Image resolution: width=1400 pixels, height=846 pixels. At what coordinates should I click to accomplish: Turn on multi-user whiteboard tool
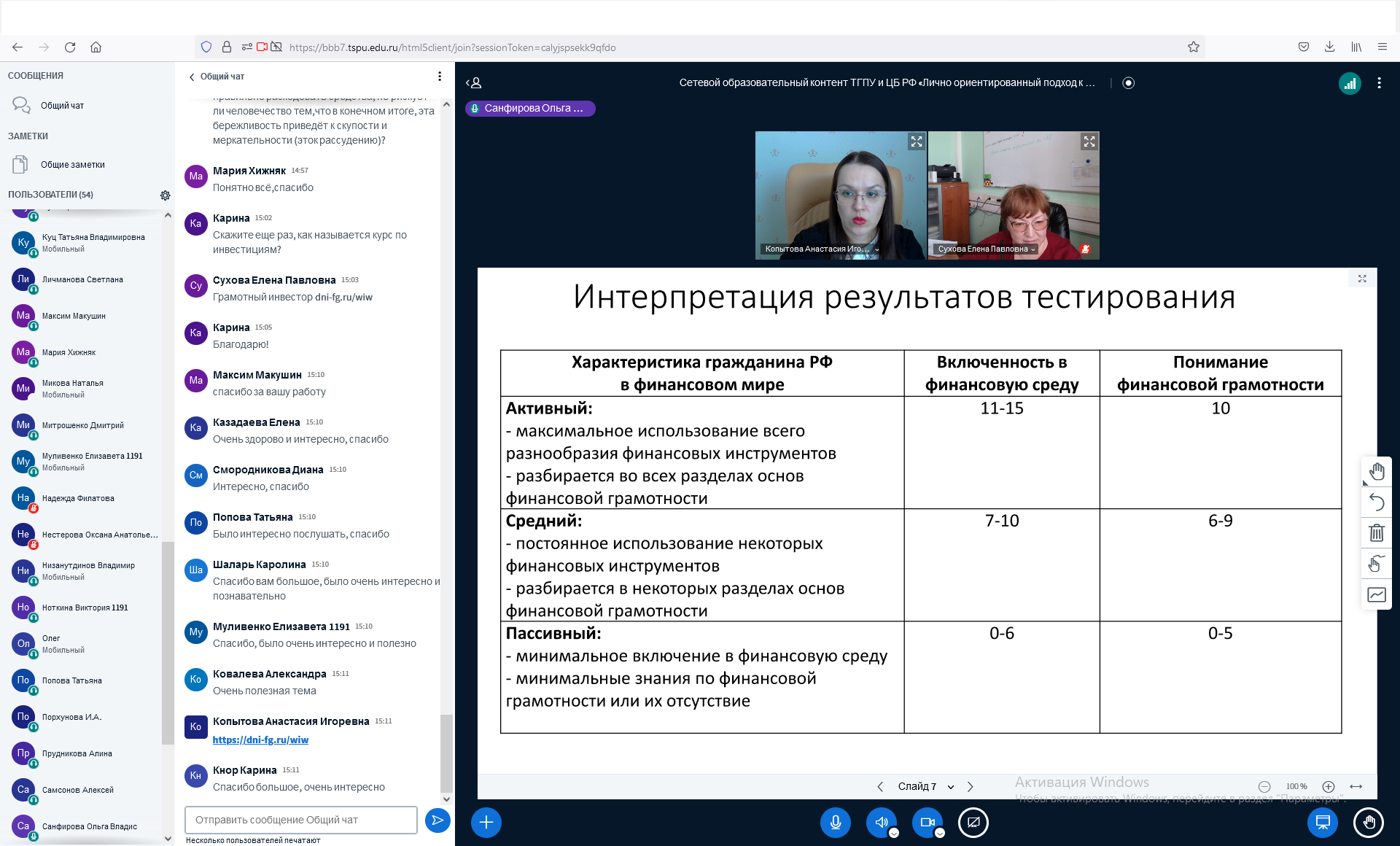1377,594
